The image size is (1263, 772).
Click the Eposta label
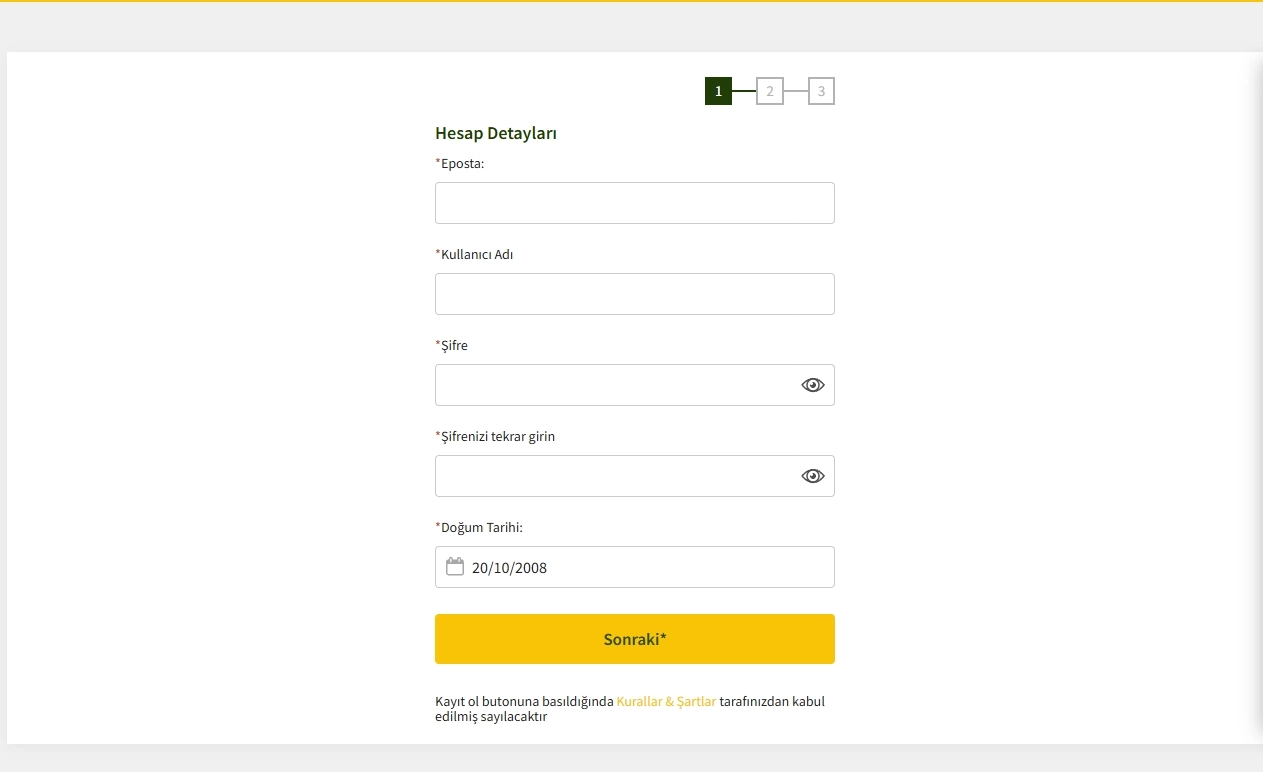[x=460, y=163]
